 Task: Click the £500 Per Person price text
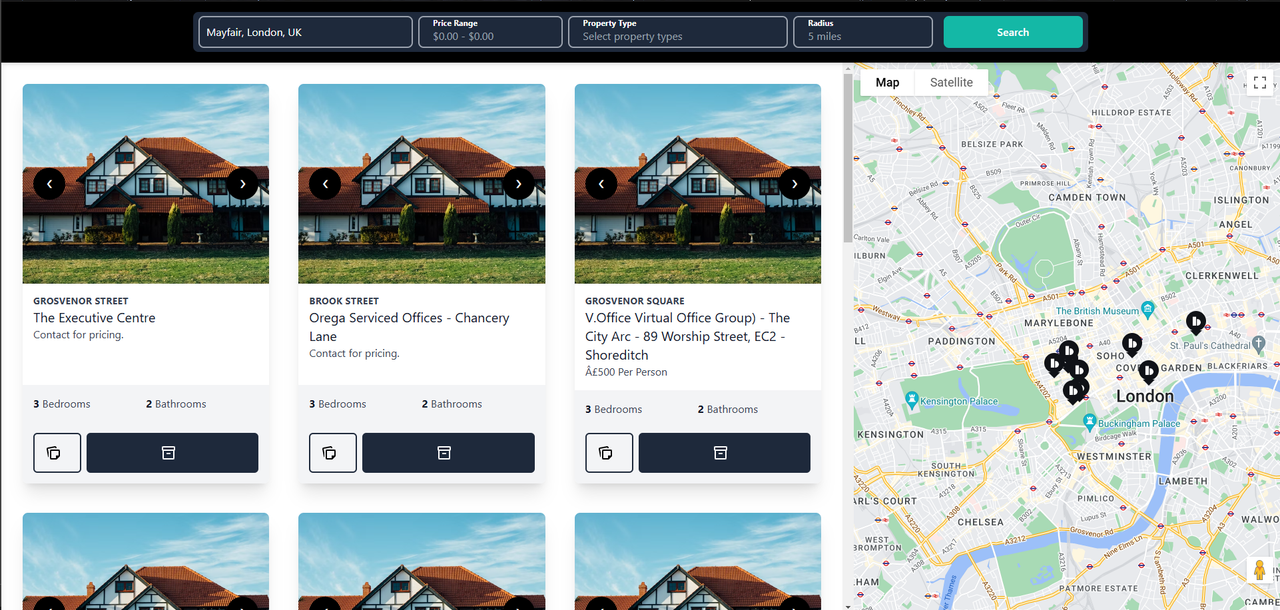[626, 372]
